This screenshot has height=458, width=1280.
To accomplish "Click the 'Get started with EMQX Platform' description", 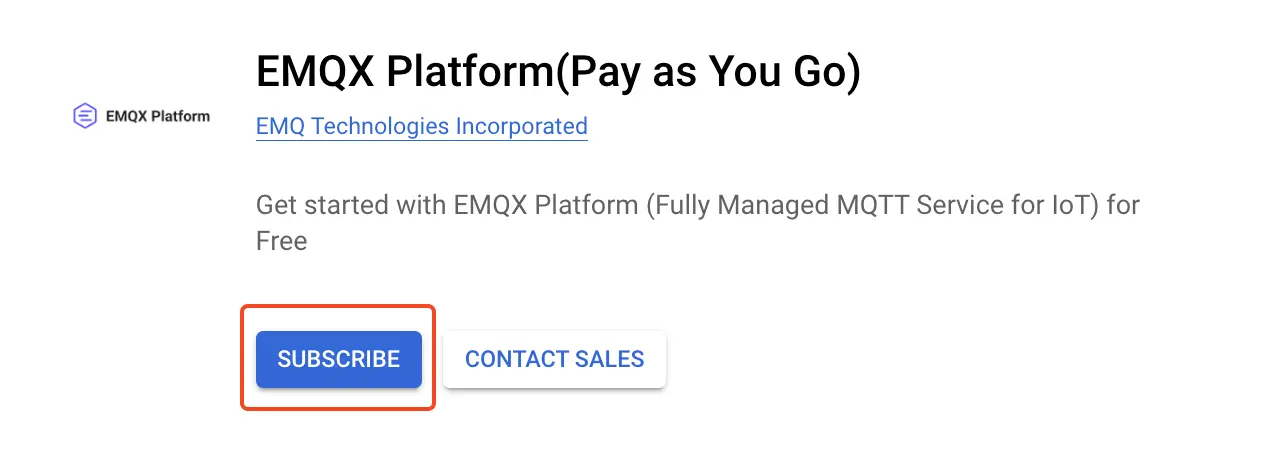I will [x=697, y=206].
